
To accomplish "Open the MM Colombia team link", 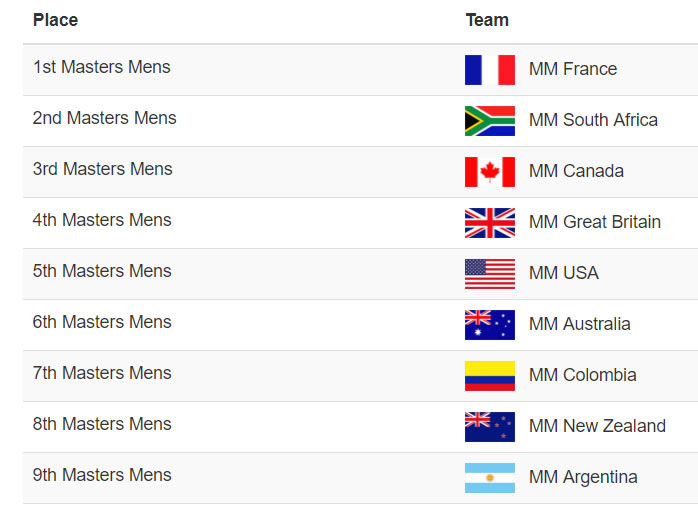I will [582, 375].
